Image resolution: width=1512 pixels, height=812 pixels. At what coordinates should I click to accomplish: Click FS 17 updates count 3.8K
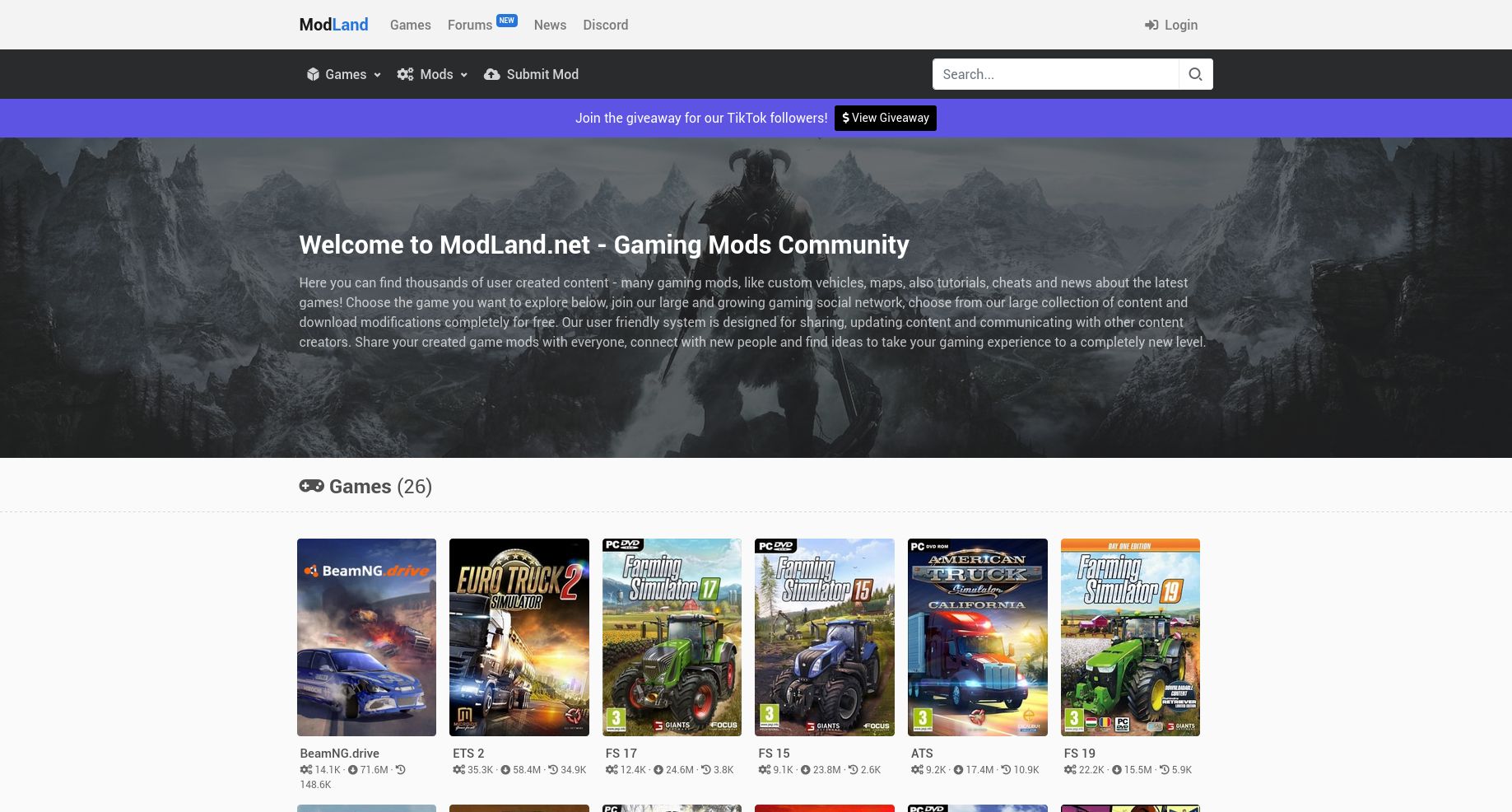tap(723, 770)
